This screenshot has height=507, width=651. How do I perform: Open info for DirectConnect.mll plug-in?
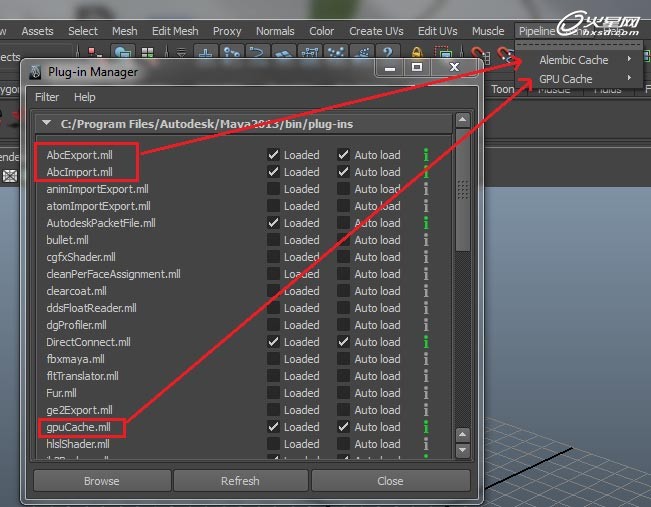[x=426, y=342]
